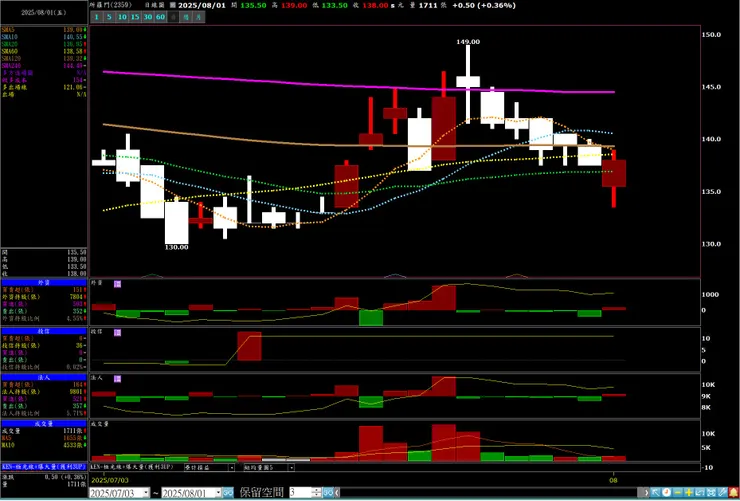This screenshot has height=501, width=740.
Task: Switch to the weekly (週) chart period
Action: click(x=186, y=17)
